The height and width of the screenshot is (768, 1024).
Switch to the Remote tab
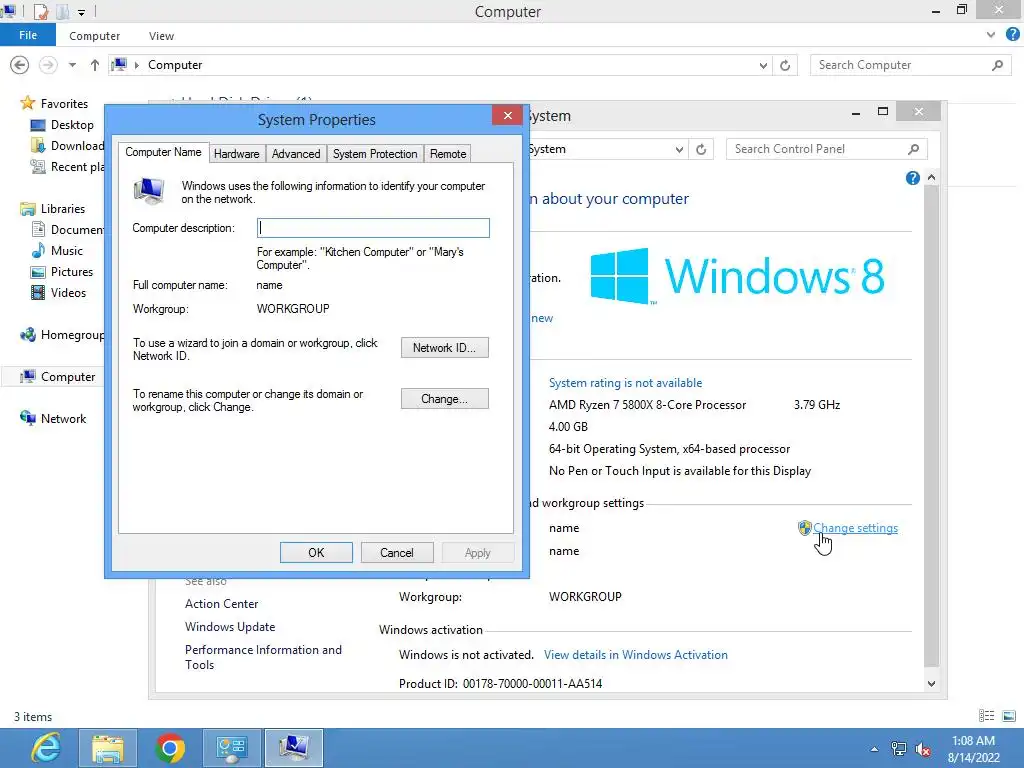[448, 153]
